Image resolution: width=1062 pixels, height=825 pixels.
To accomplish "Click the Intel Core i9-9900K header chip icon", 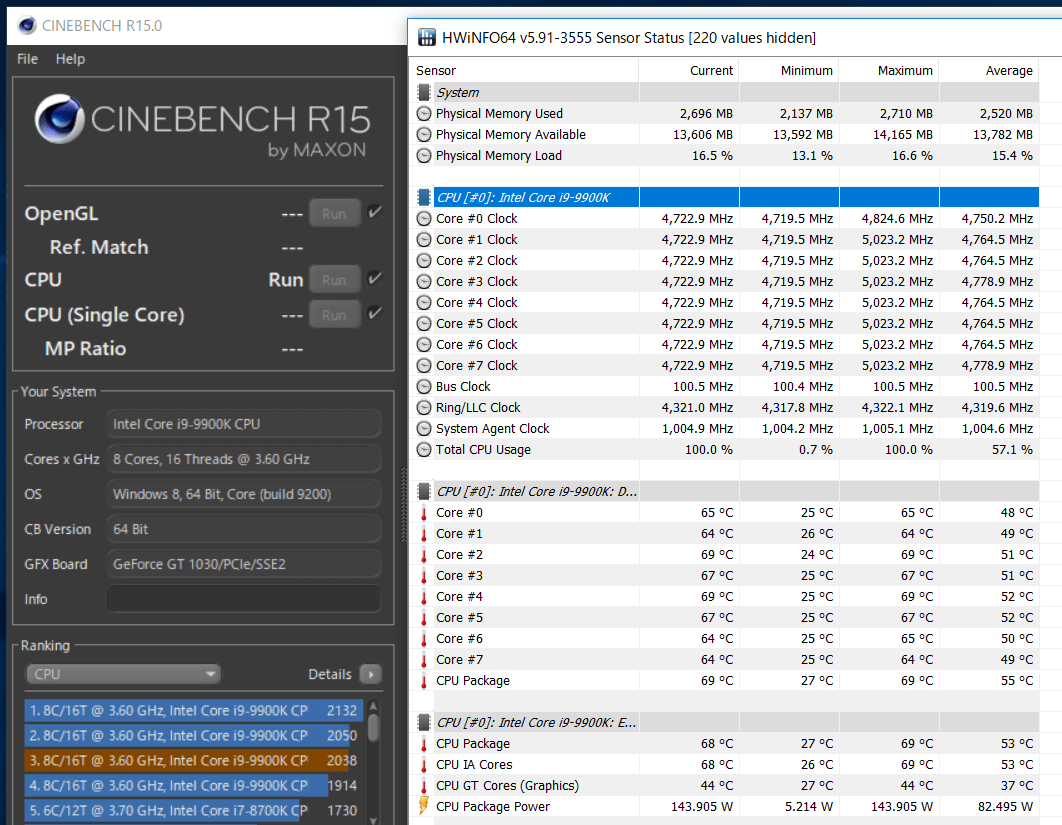I will pos(424,197).
